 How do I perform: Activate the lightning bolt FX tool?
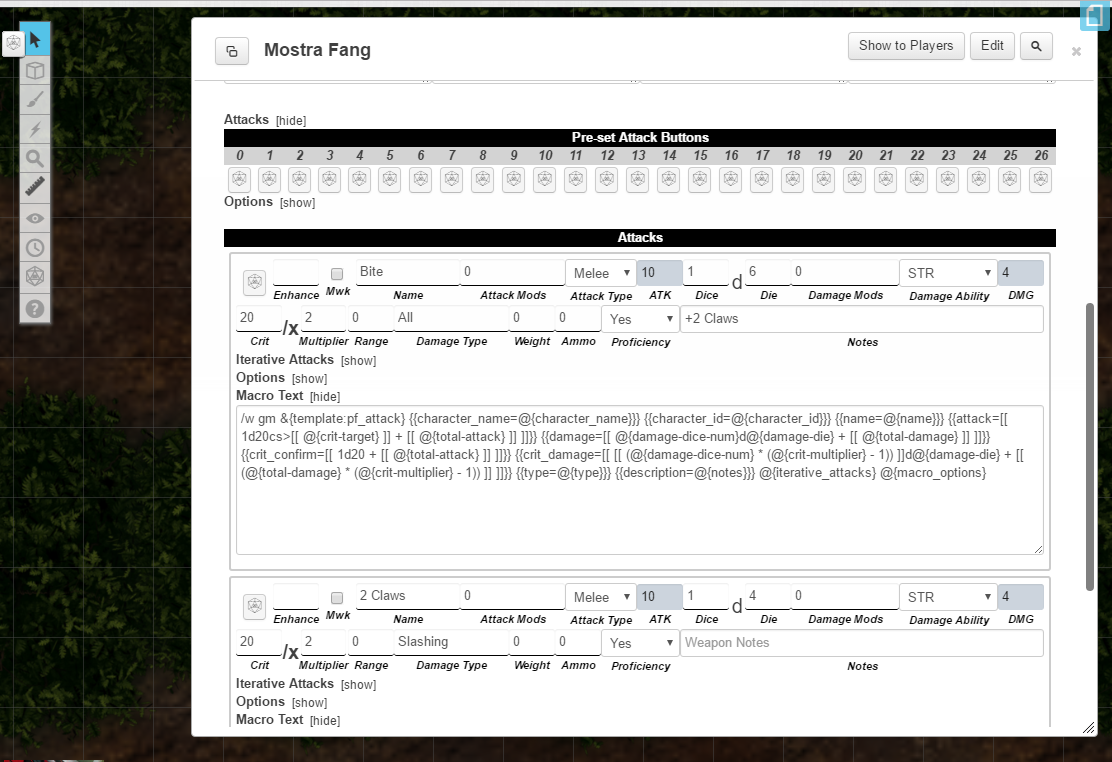[x=35, y=129]
